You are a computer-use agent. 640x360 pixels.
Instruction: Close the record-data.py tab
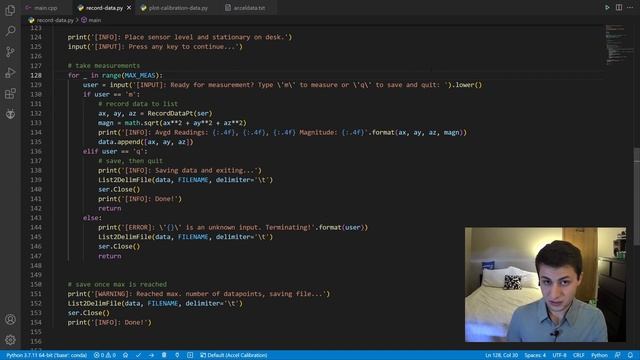coord(129,8)
